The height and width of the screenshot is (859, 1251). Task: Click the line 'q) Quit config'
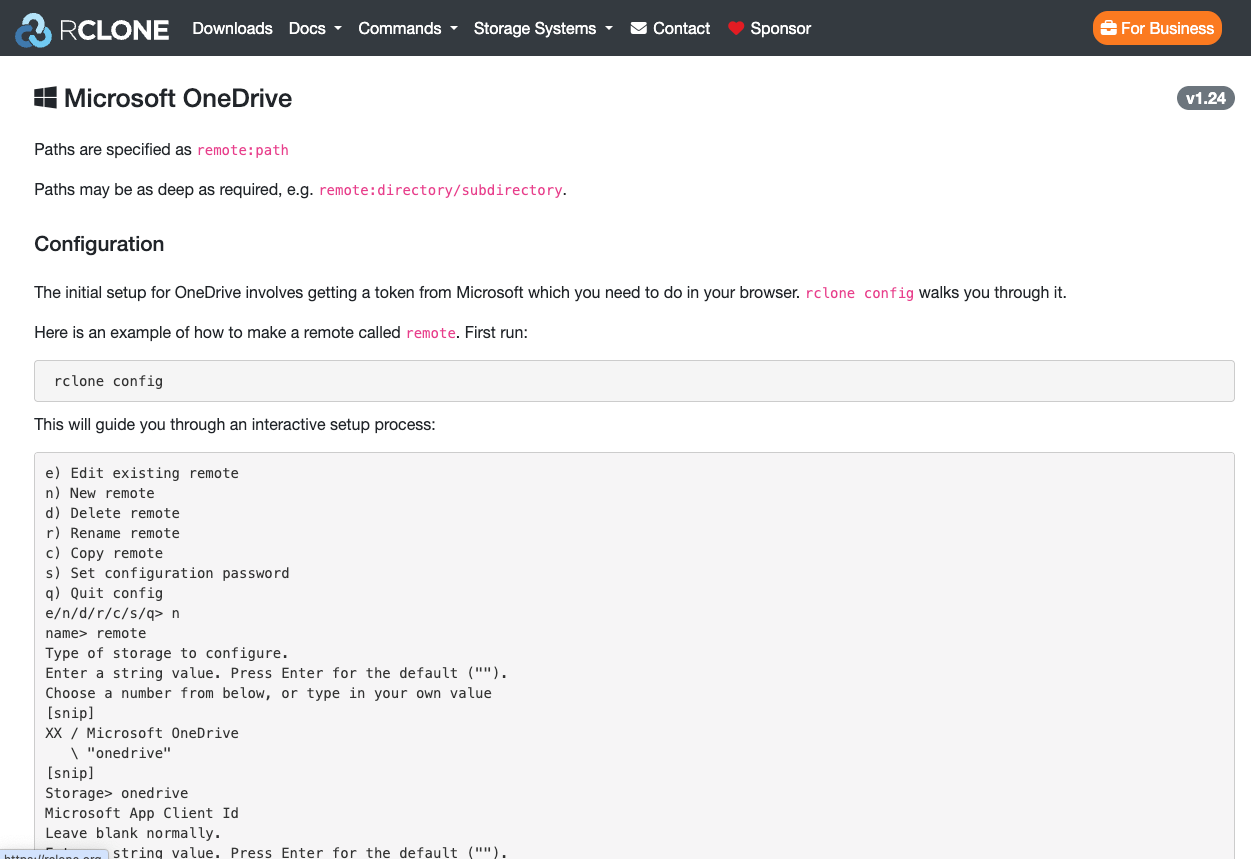coord(104,593)
